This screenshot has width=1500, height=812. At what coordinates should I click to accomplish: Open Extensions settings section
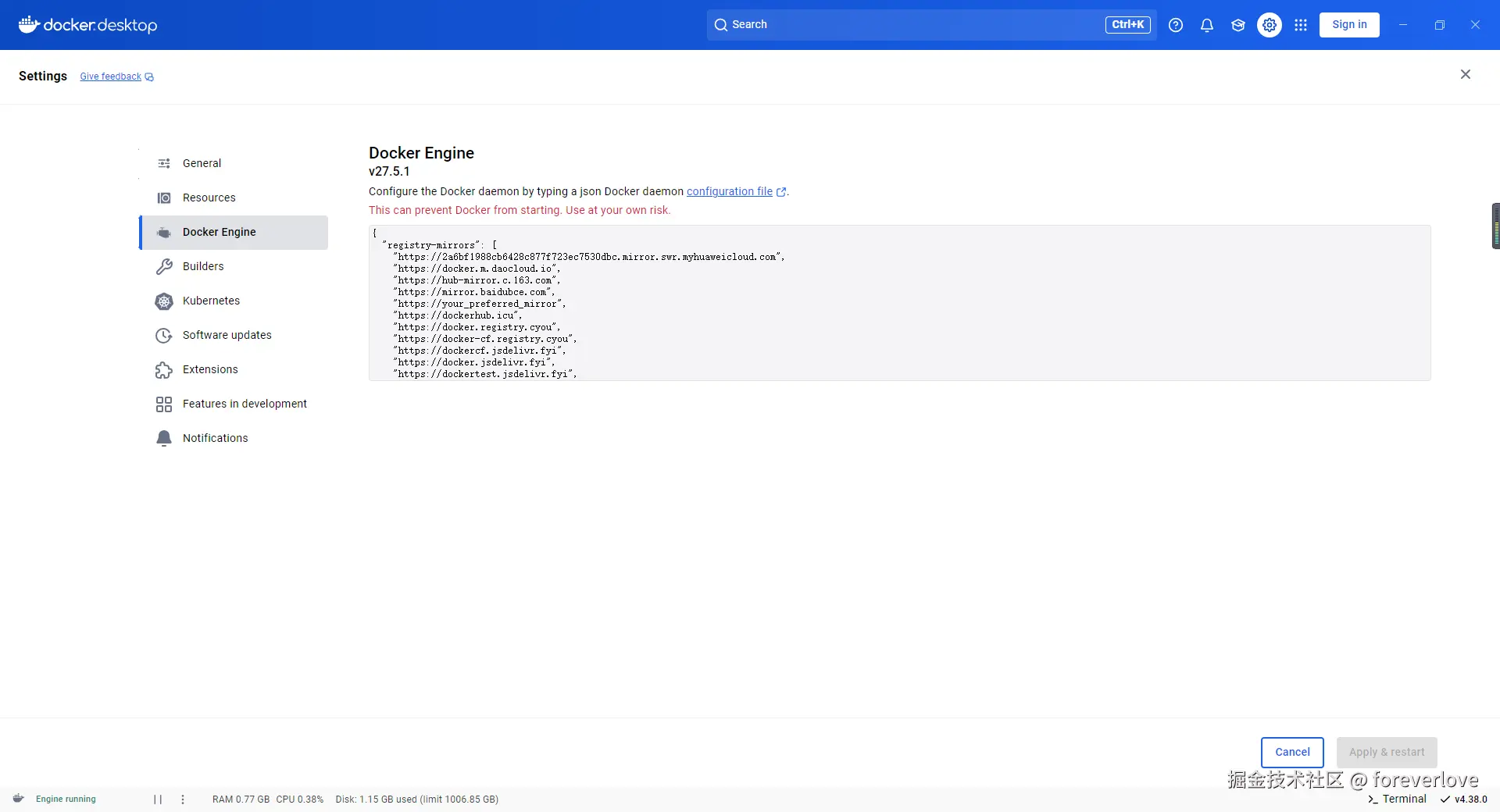click(x=234, y=369)
